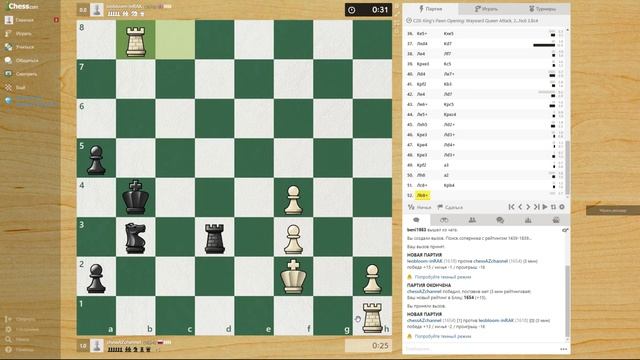Screen dimensions: 640x360
Task: Select the double speech bubbles tab
Action: pyautogui.click(x=500, y=220)
